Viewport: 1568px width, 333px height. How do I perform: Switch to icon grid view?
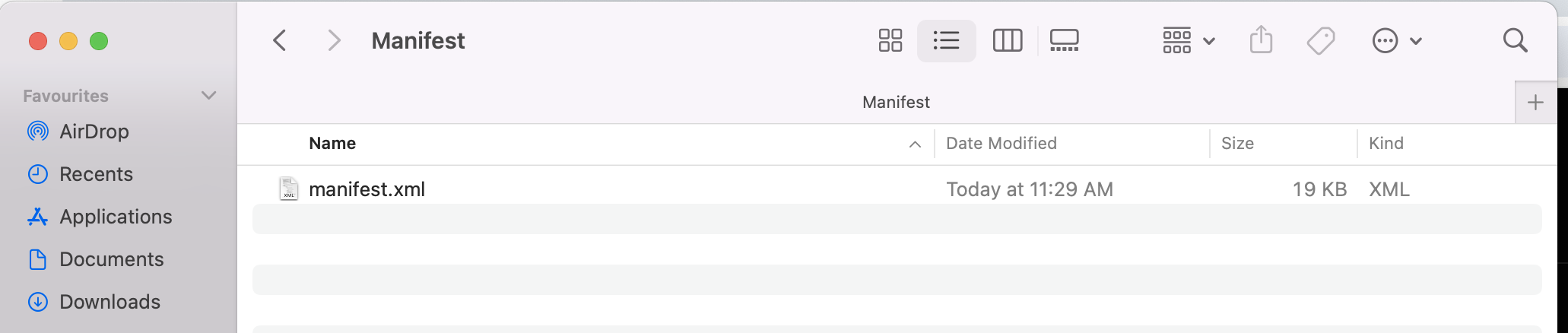890,40
